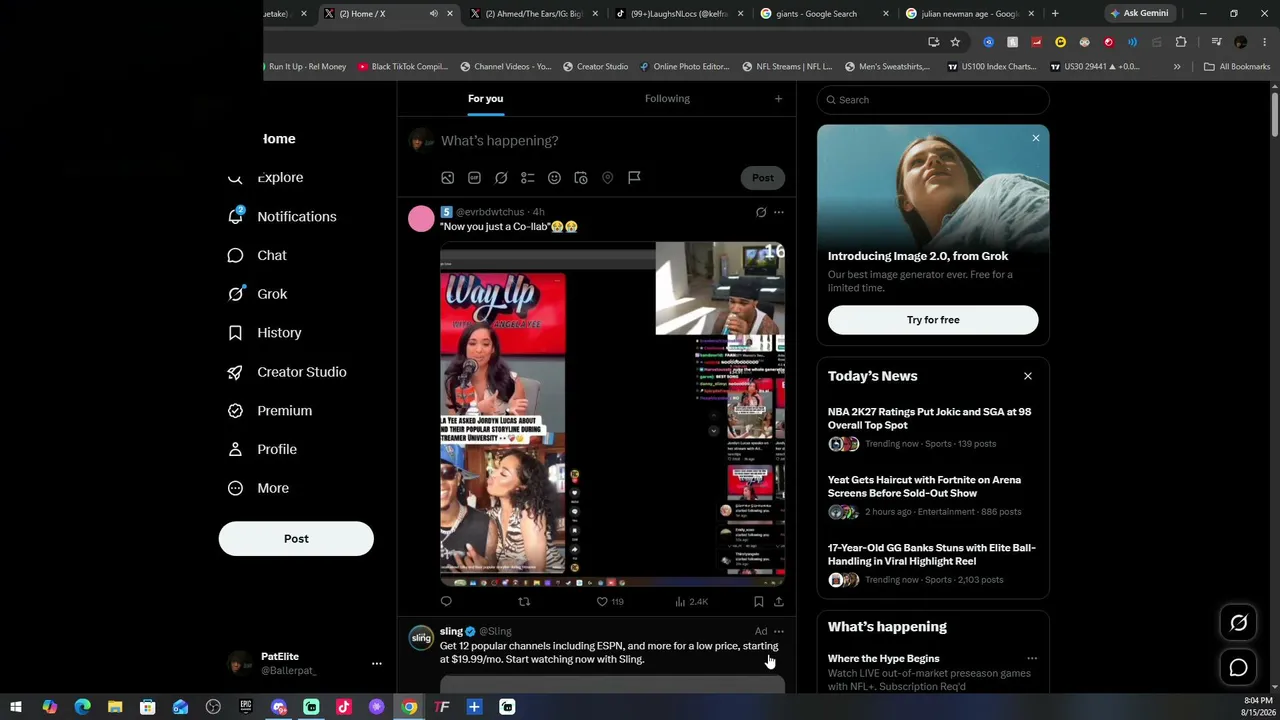Click the X search input field
Image resolution: width=1280 pixels, height=720 pixels.
point(933,100)
